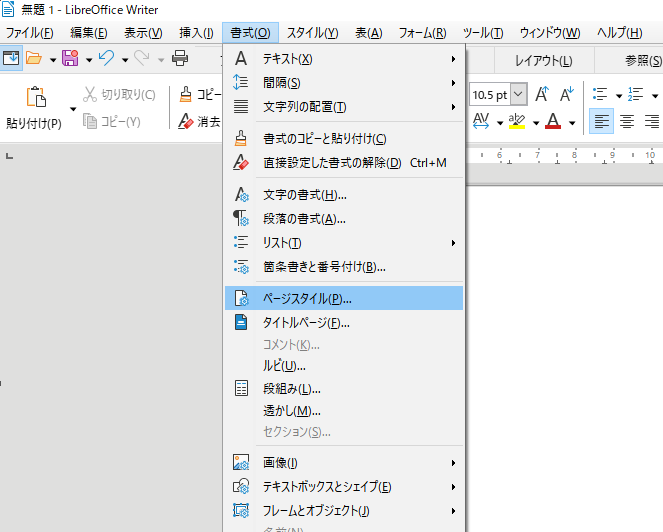Apply the red font color

(553, 121)
